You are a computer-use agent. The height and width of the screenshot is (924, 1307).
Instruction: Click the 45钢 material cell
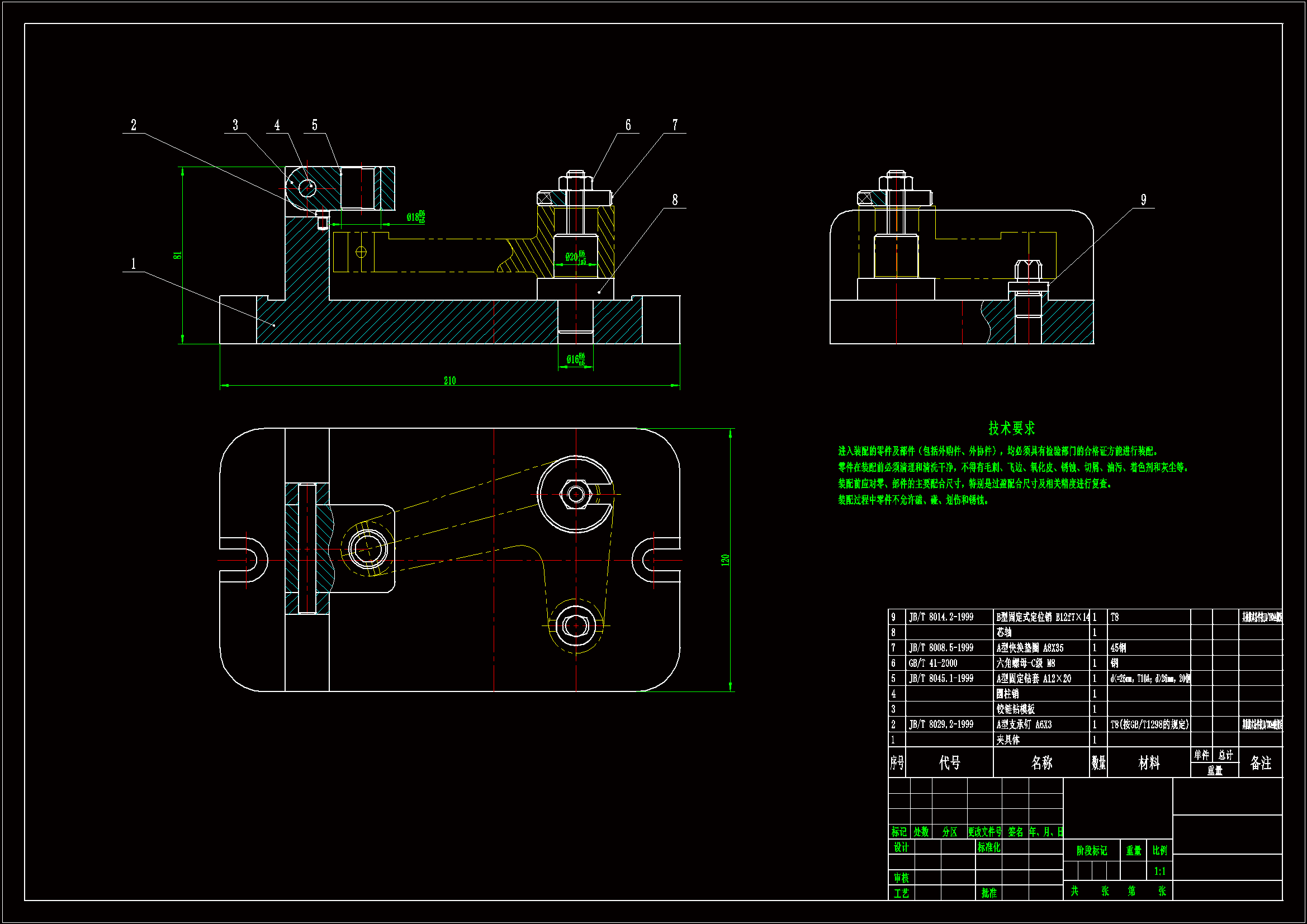tap(1118, 648)
